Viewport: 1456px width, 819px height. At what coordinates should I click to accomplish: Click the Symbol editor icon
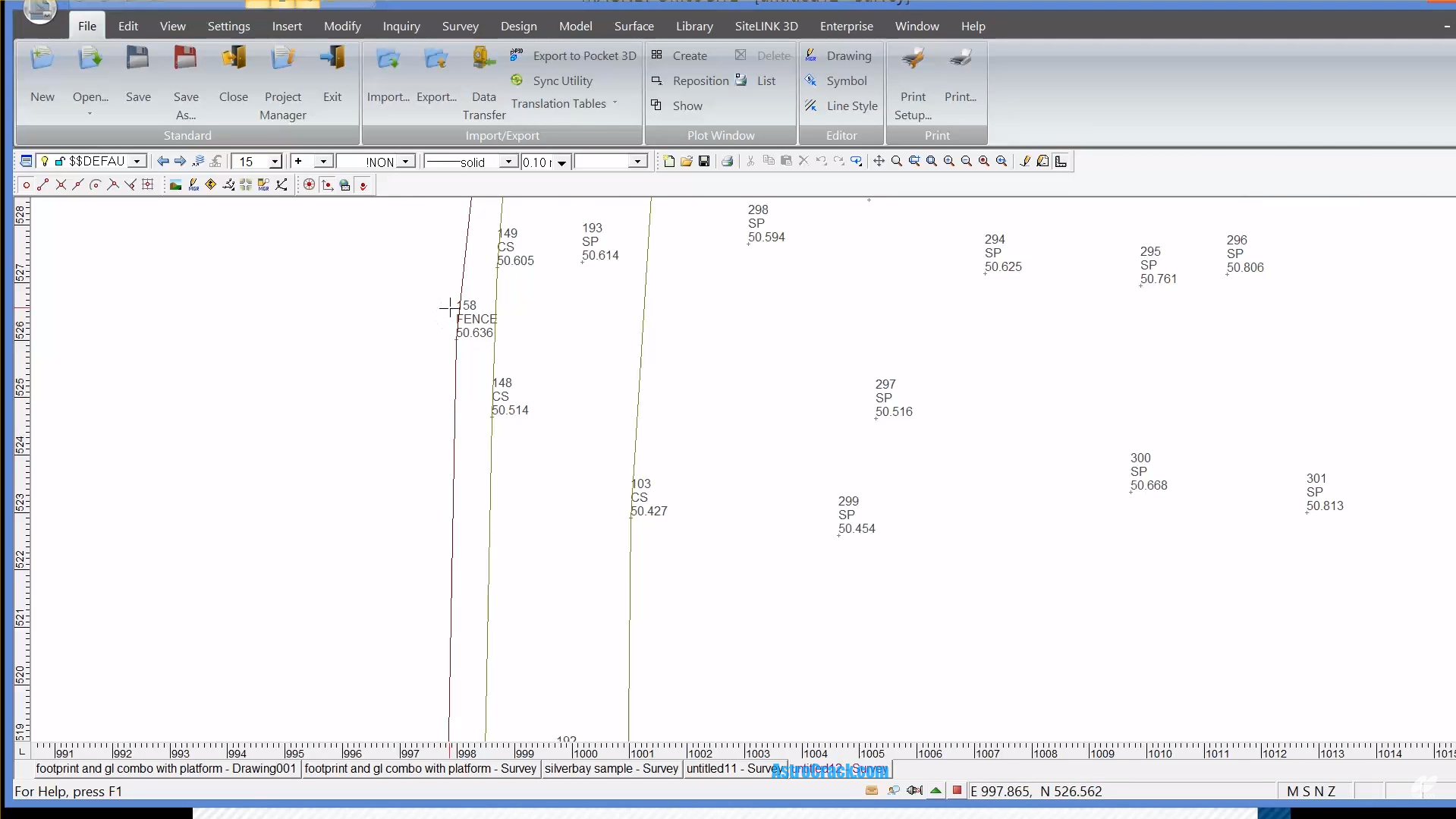810,80
